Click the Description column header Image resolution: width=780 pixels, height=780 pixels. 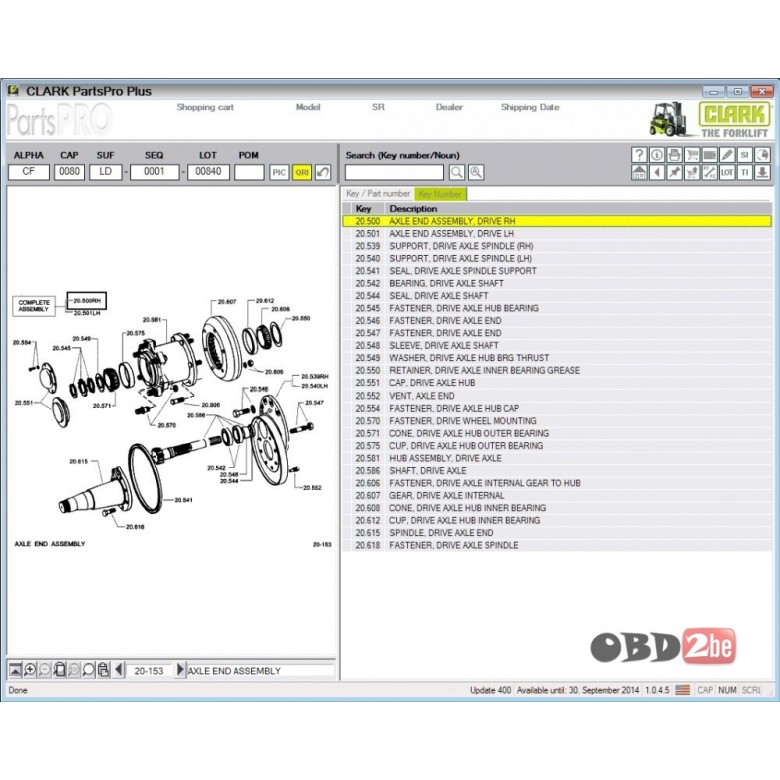[413, 209]
